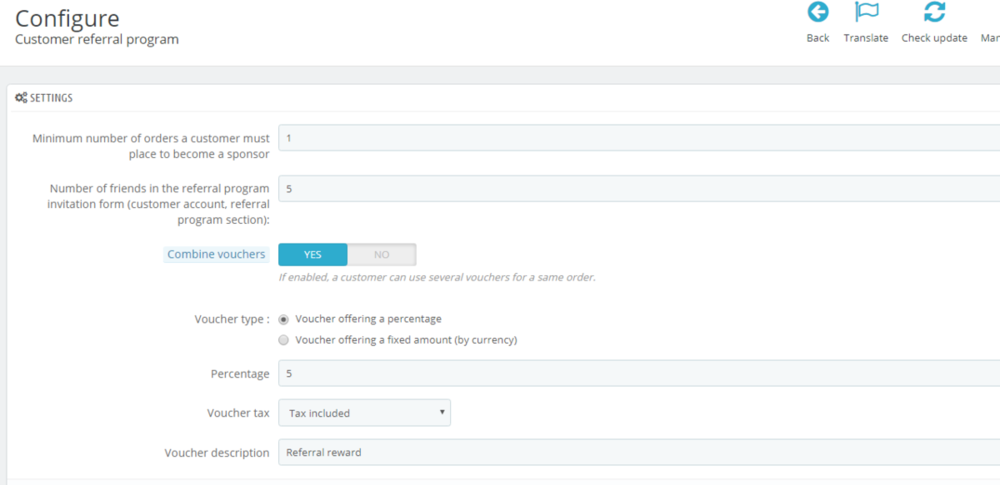Click the SETTINGS panel heading
Image resolution: width=1000 pixels, height=485 pixels.
51,98
